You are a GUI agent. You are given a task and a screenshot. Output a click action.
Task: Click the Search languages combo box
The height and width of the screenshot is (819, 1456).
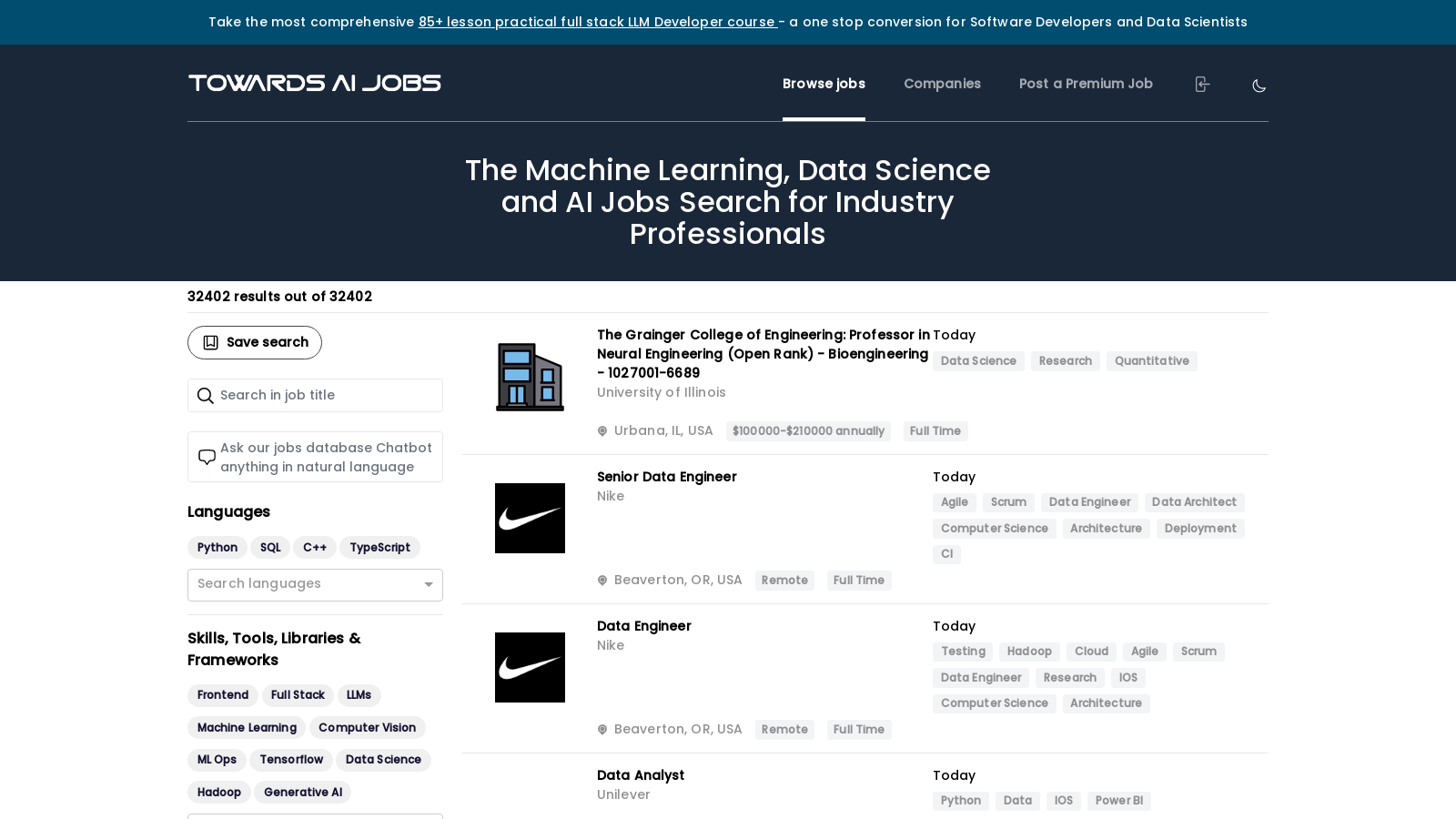point(315,585)
